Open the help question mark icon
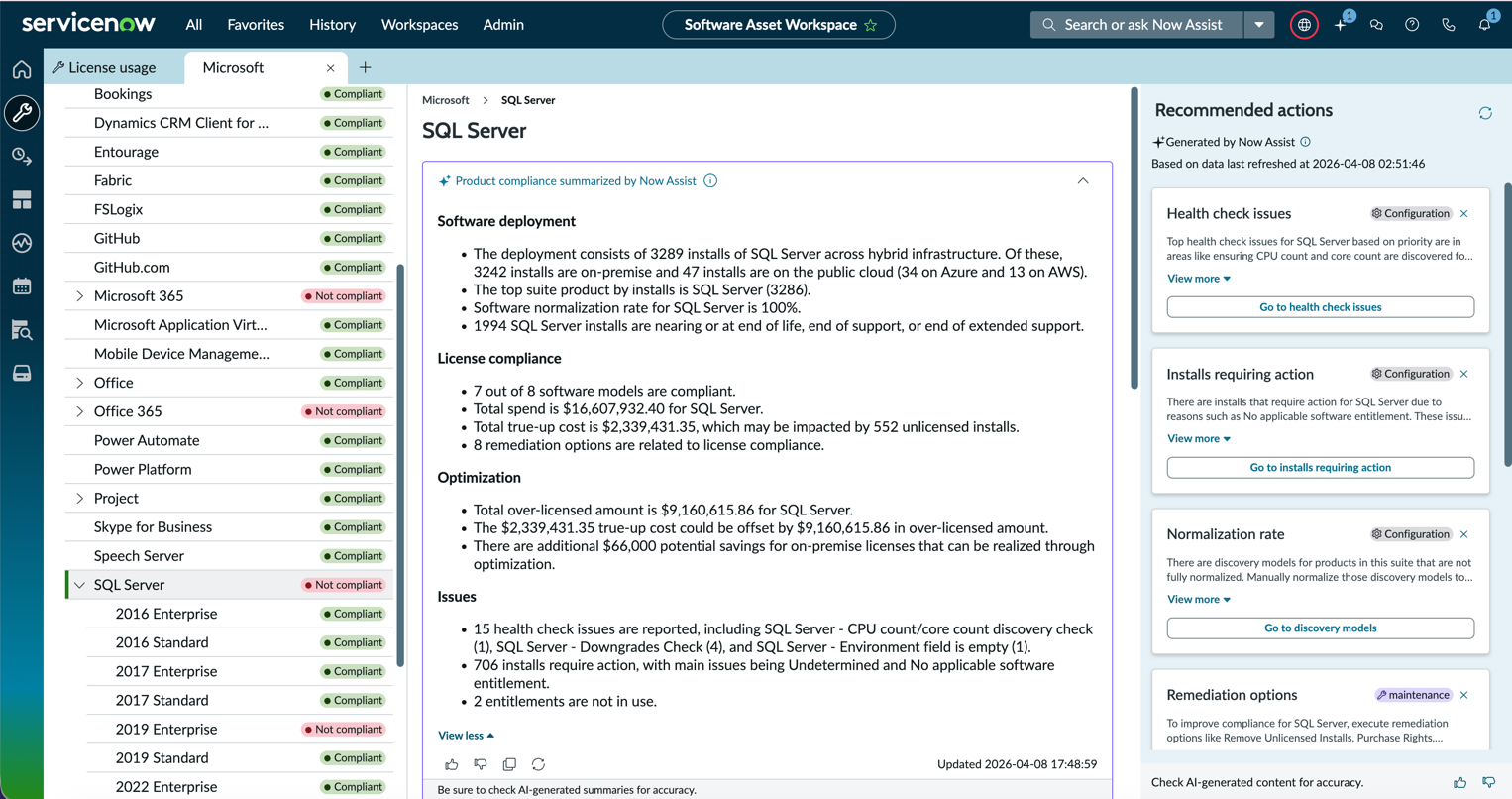1512x799 pixels. 1412,25
